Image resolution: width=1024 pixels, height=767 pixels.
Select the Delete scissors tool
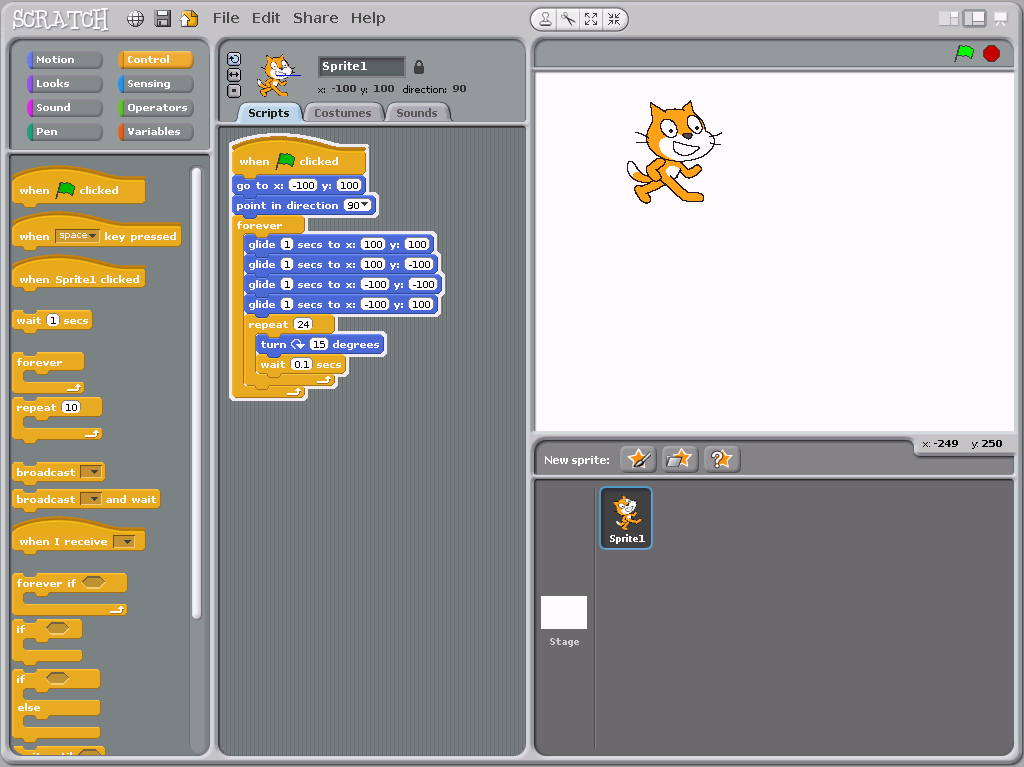click(x=568, y=20)
